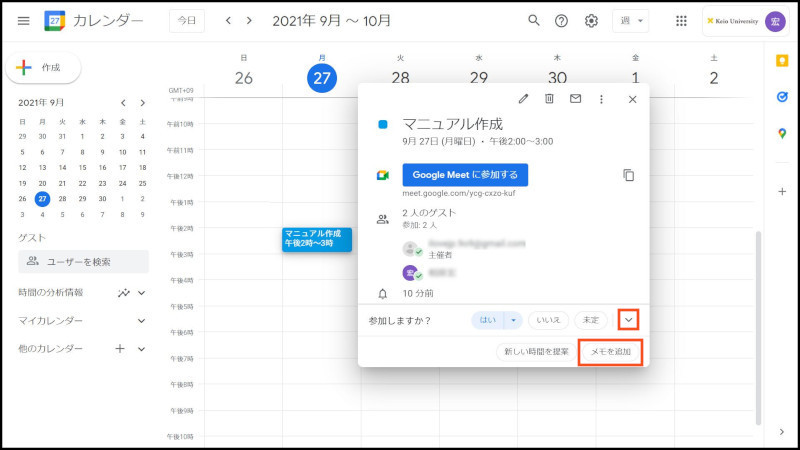This screenshot has height=450, width=800.
Task: Expand the マイカレンダー section
Action: click(x=141, y=321)
